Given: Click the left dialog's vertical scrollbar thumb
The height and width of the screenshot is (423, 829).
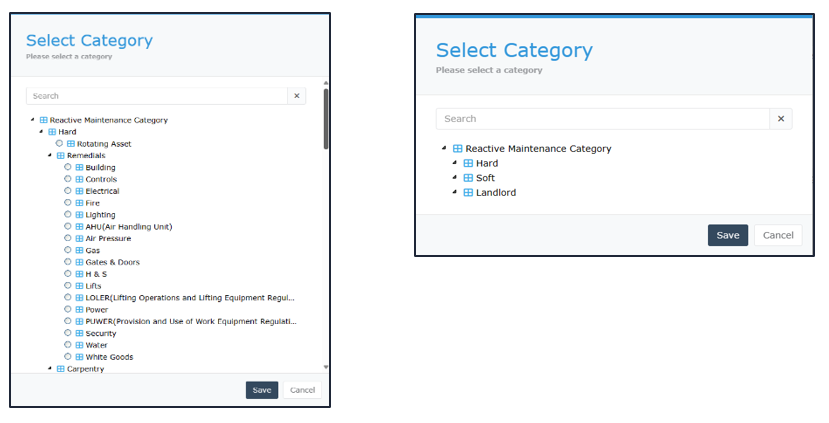Looking at the screenshot, I should tap(326, 118).
